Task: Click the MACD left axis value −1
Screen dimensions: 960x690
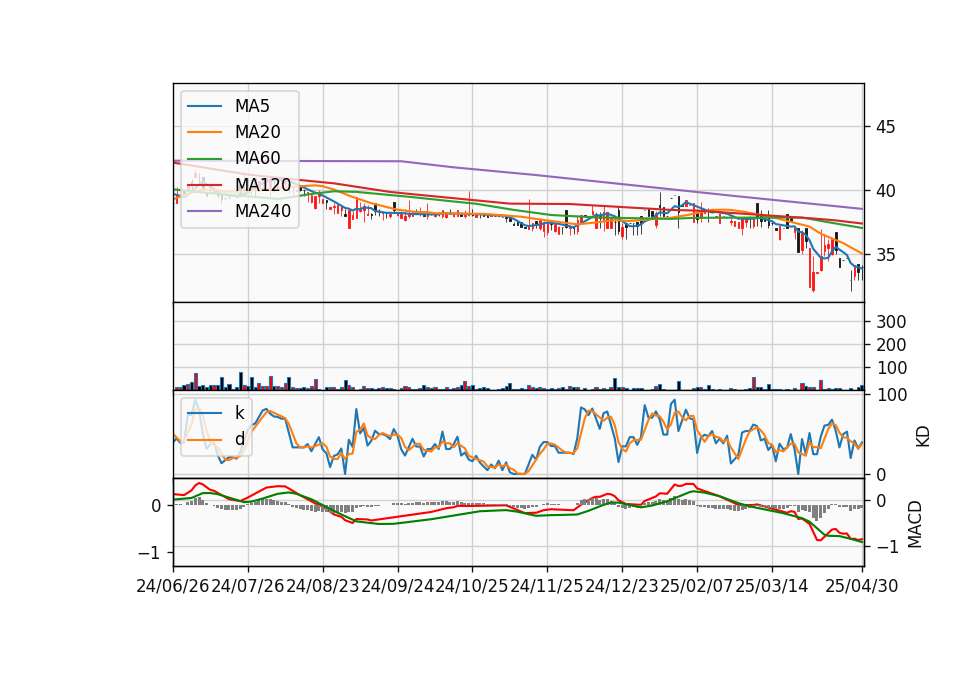Action: [x=150, y=553]
